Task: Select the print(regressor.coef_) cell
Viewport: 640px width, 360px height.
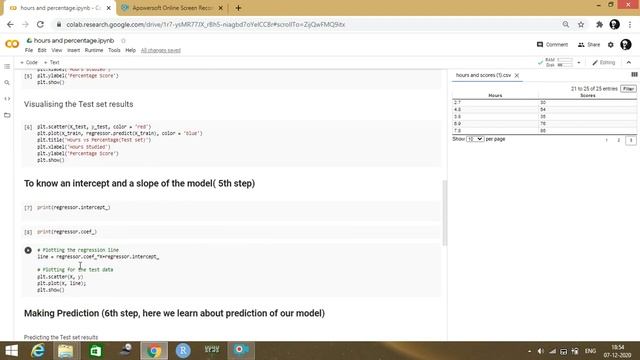Action: pos(231,232)
